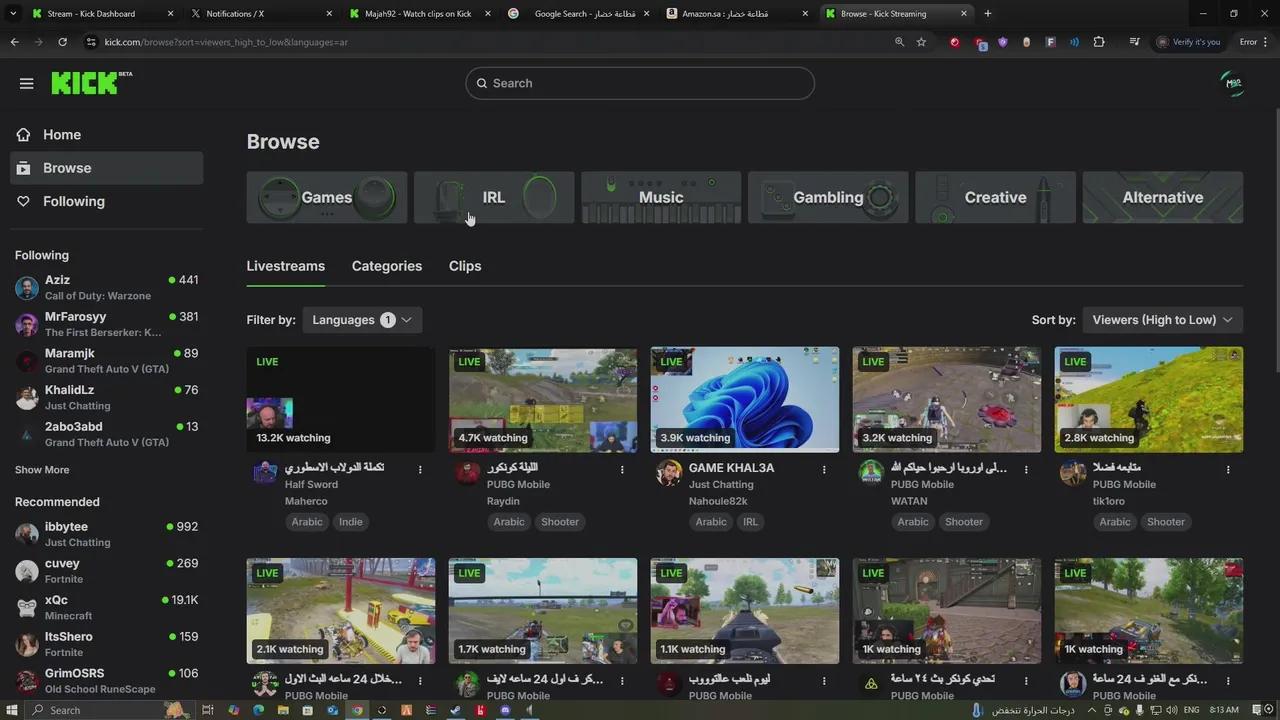
Task: Open ItsShero channel in Recommended list
Action: pos(107,644)
